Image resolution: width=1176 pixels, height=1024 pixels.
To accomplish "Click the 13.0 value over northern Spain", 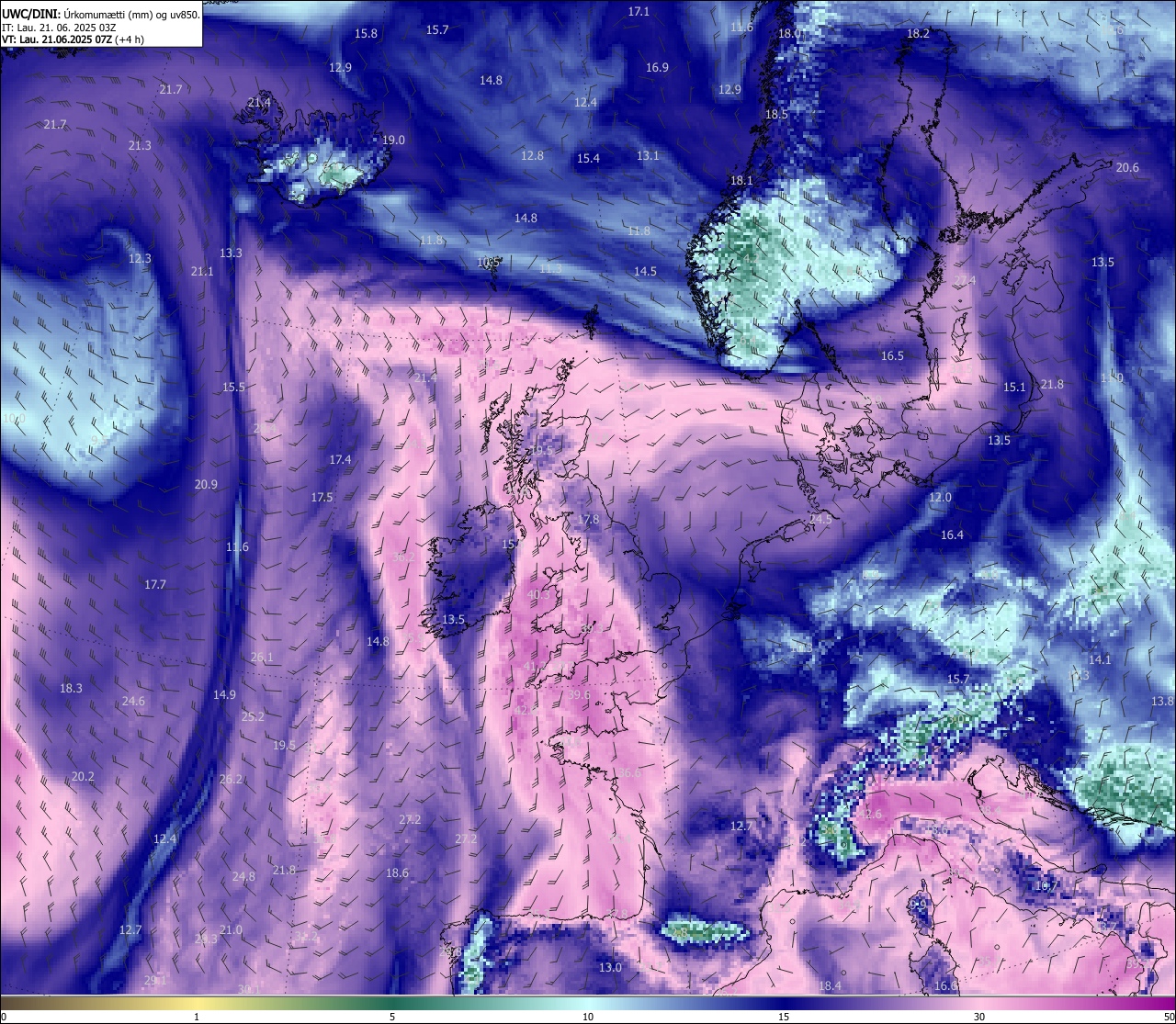I will [x=610, y=968].
